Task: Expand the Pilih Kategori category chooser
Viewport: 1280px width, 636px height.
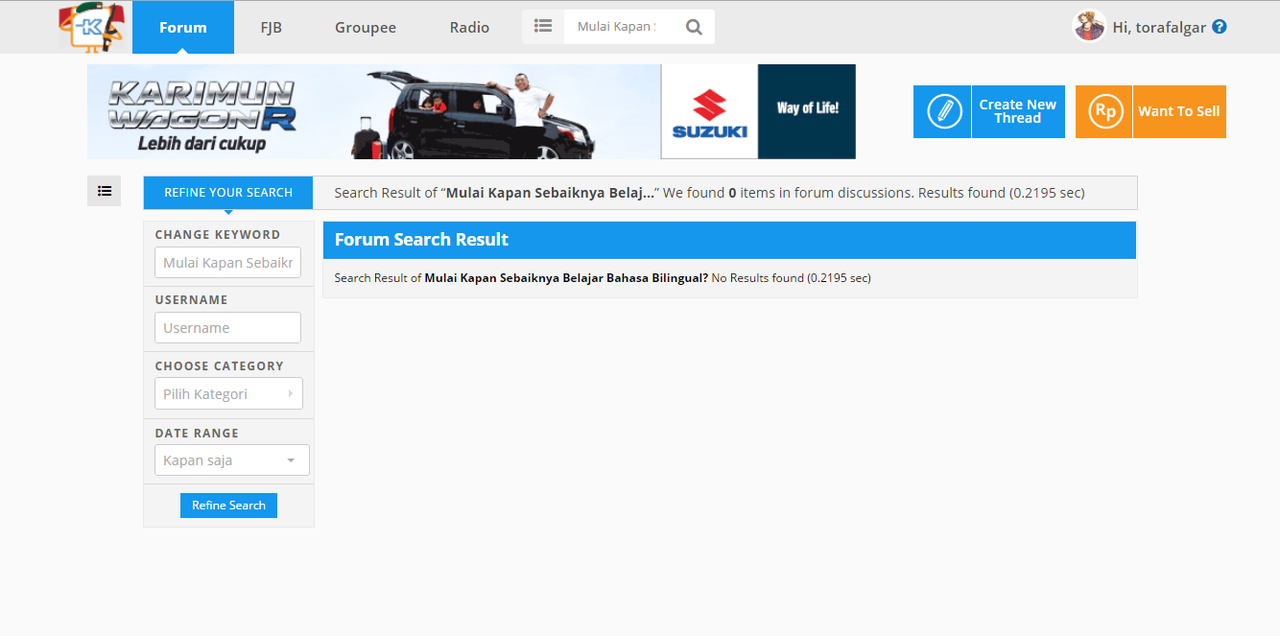Action: [228, 393]
